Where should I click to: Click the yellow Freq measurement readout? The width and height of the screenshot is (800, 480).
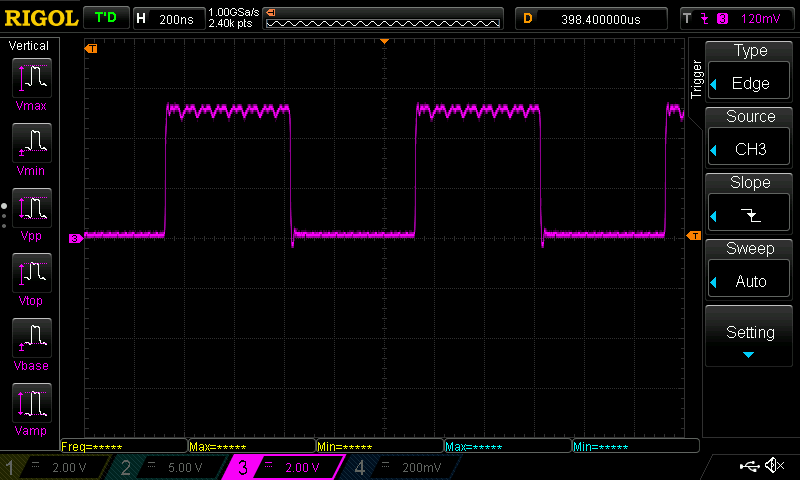tap(124, 447)
